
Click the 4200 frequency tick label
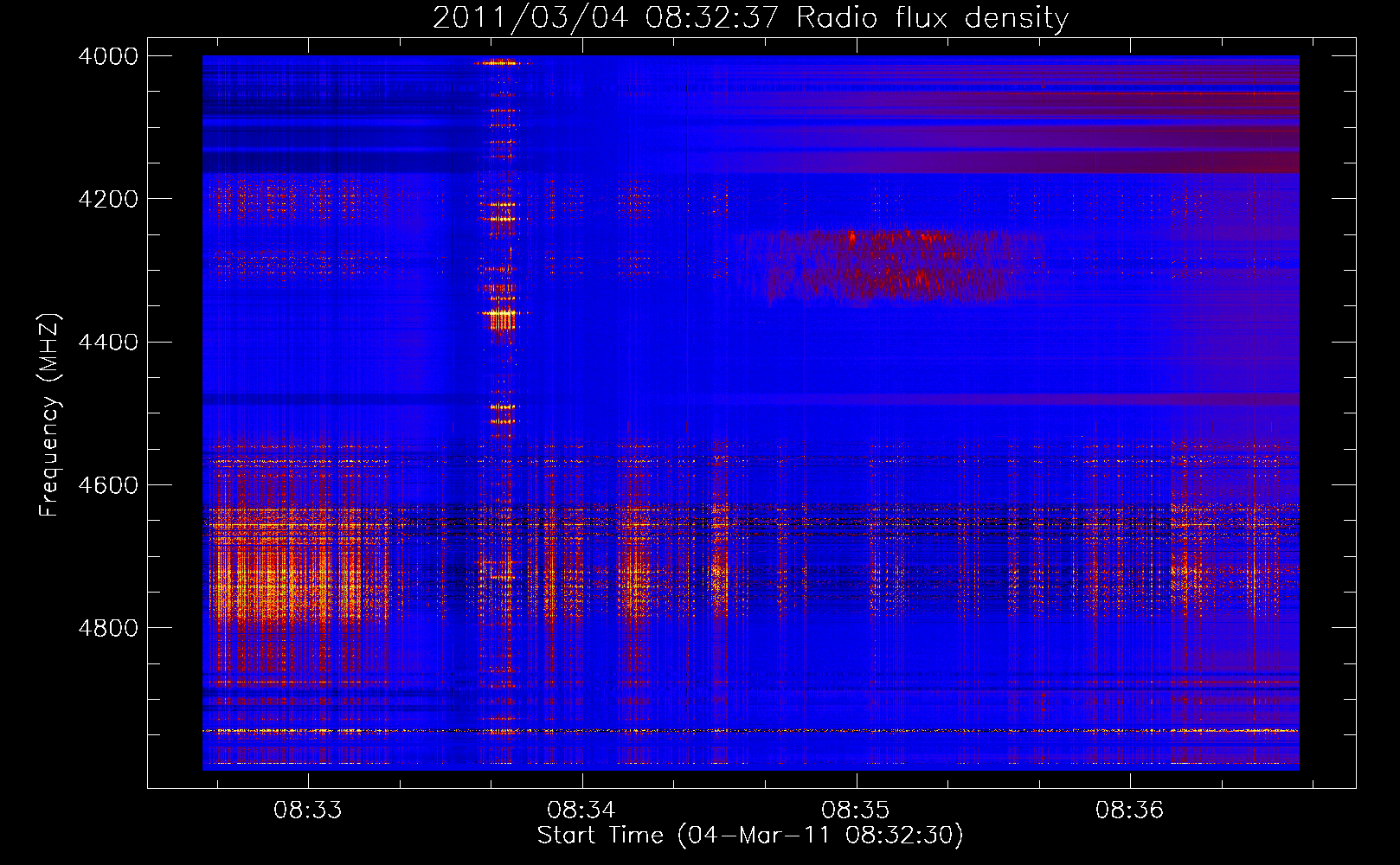(x=108, y=199)
